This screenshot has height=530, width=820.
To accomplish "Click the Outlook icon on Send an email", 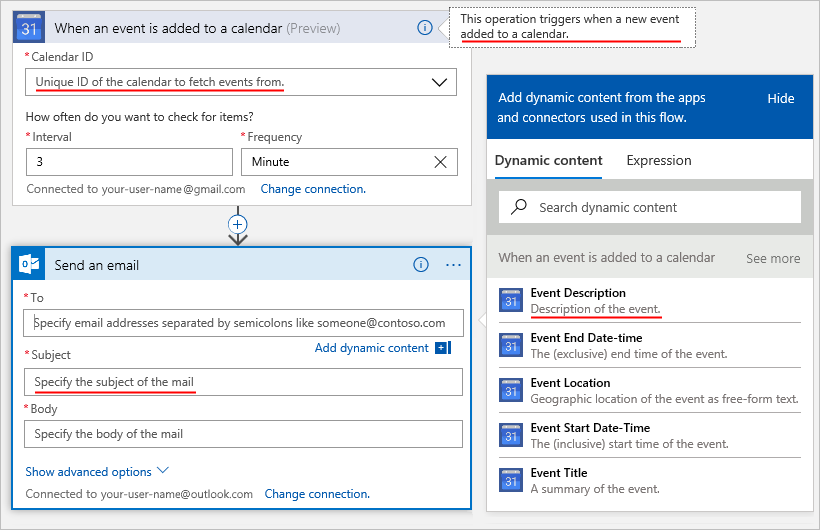I will pos(29,265).
